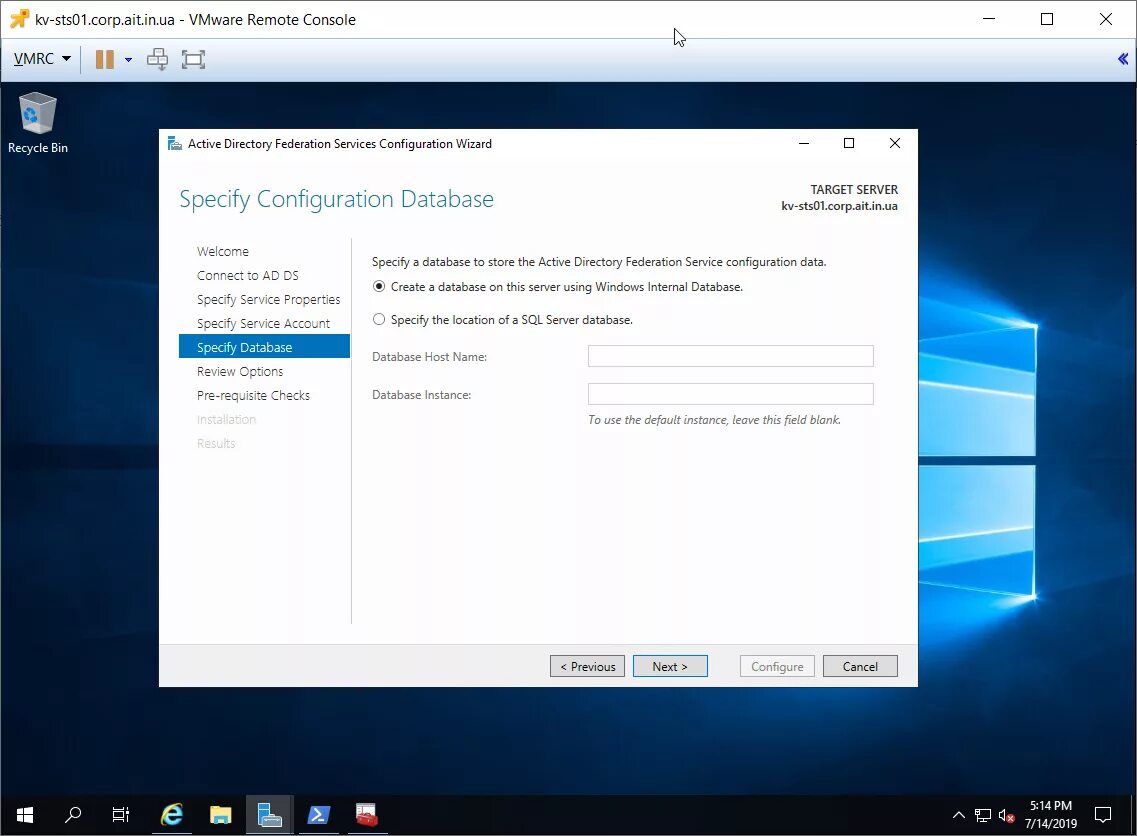Open taskbar Search

click(x=73, y=815)
